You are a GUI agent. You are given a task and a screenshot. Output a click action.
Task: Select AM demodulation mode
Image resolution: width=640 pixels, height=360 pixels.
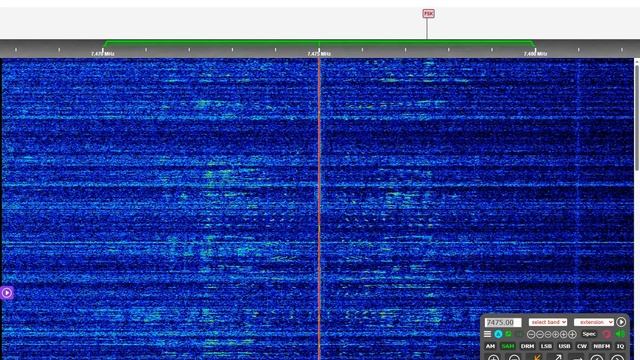point(490,346)
